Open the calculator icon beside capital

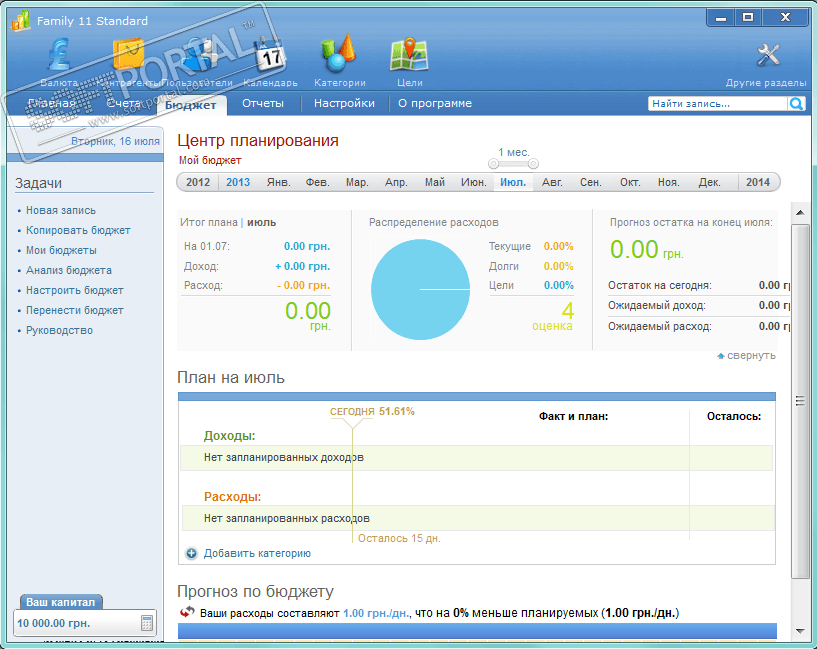[147, 623]
